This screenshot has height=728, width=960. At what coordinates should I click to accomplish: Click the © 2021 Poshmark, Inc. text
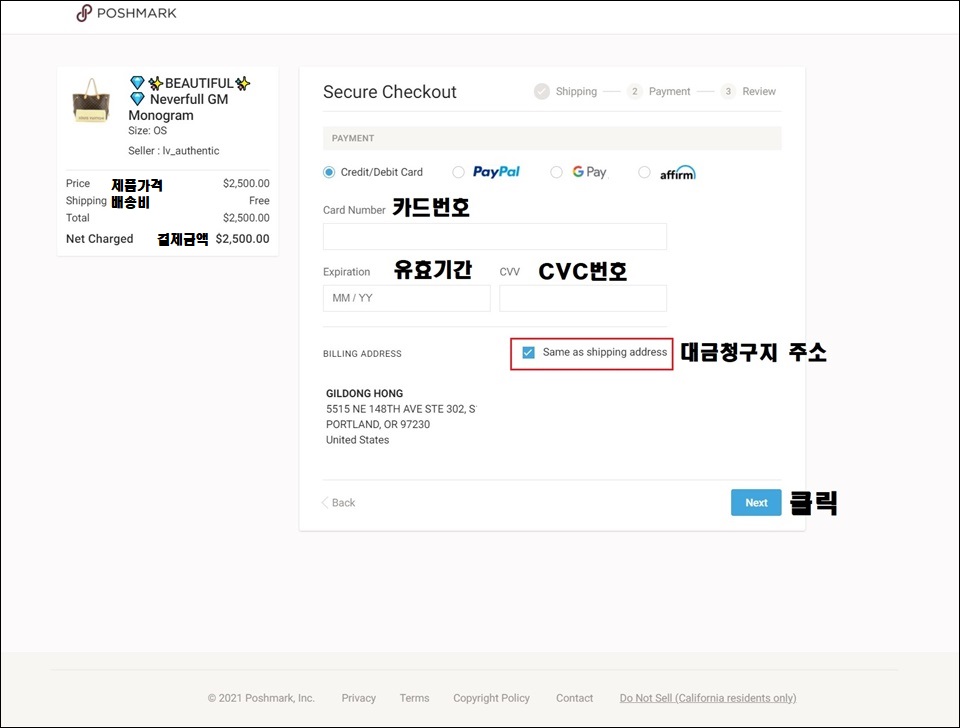tap(261, 698)
